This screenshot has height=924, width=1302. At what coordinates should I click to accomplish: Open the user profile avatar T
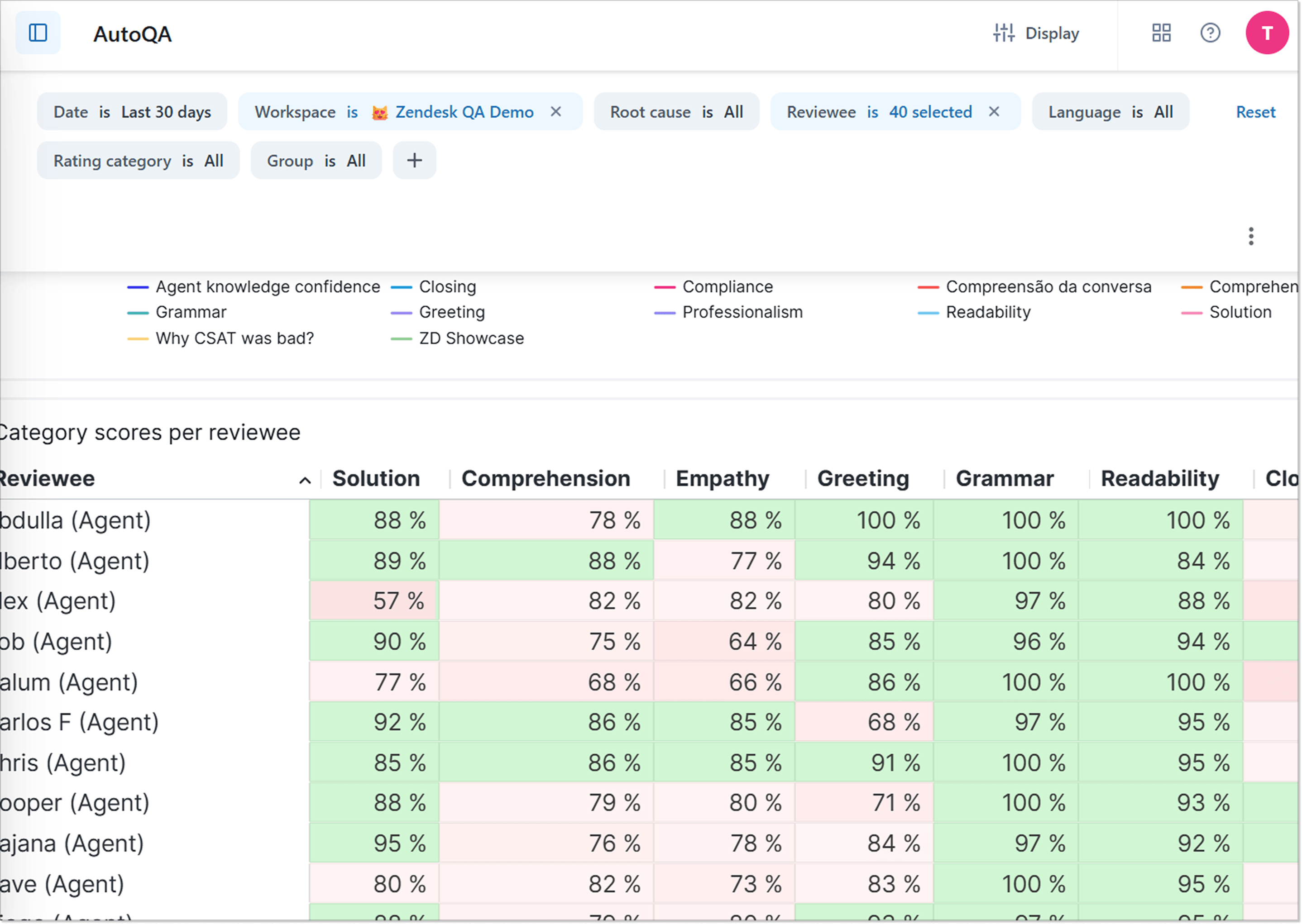(x=1267, y=33)
